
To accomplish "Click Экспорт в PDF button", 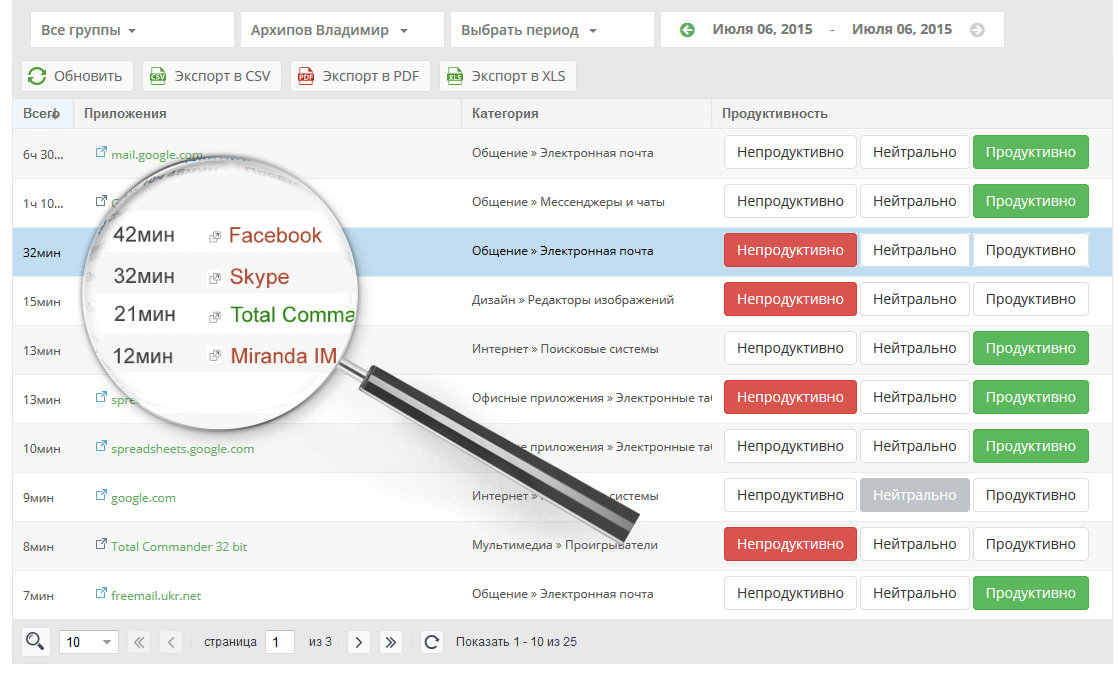I will click(360, 76).
